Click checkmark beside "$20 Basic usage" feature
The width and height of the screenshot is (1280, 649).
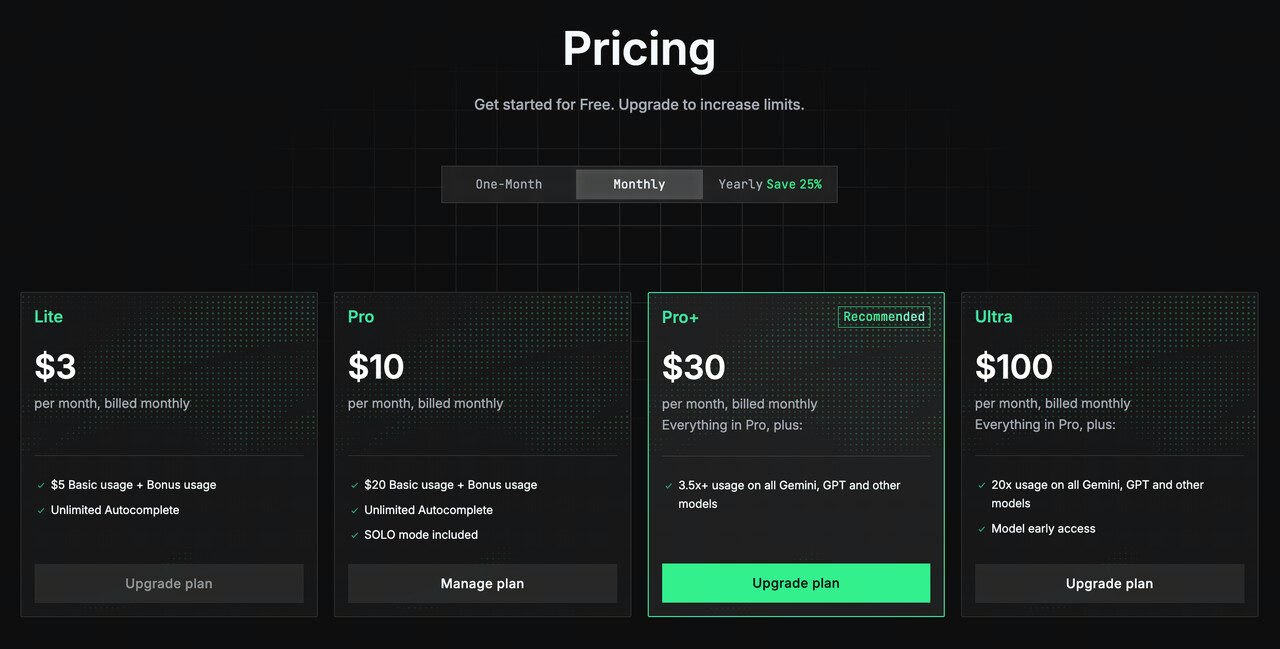[354, 485]
